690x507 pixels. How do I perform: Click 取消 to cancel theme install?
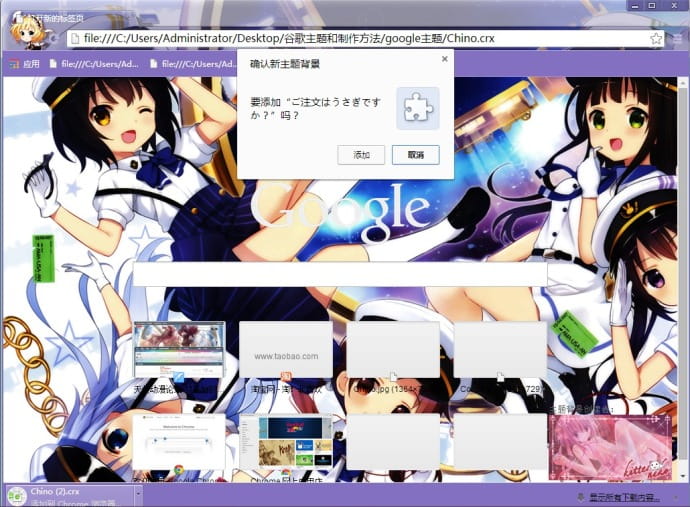[415, 155]
